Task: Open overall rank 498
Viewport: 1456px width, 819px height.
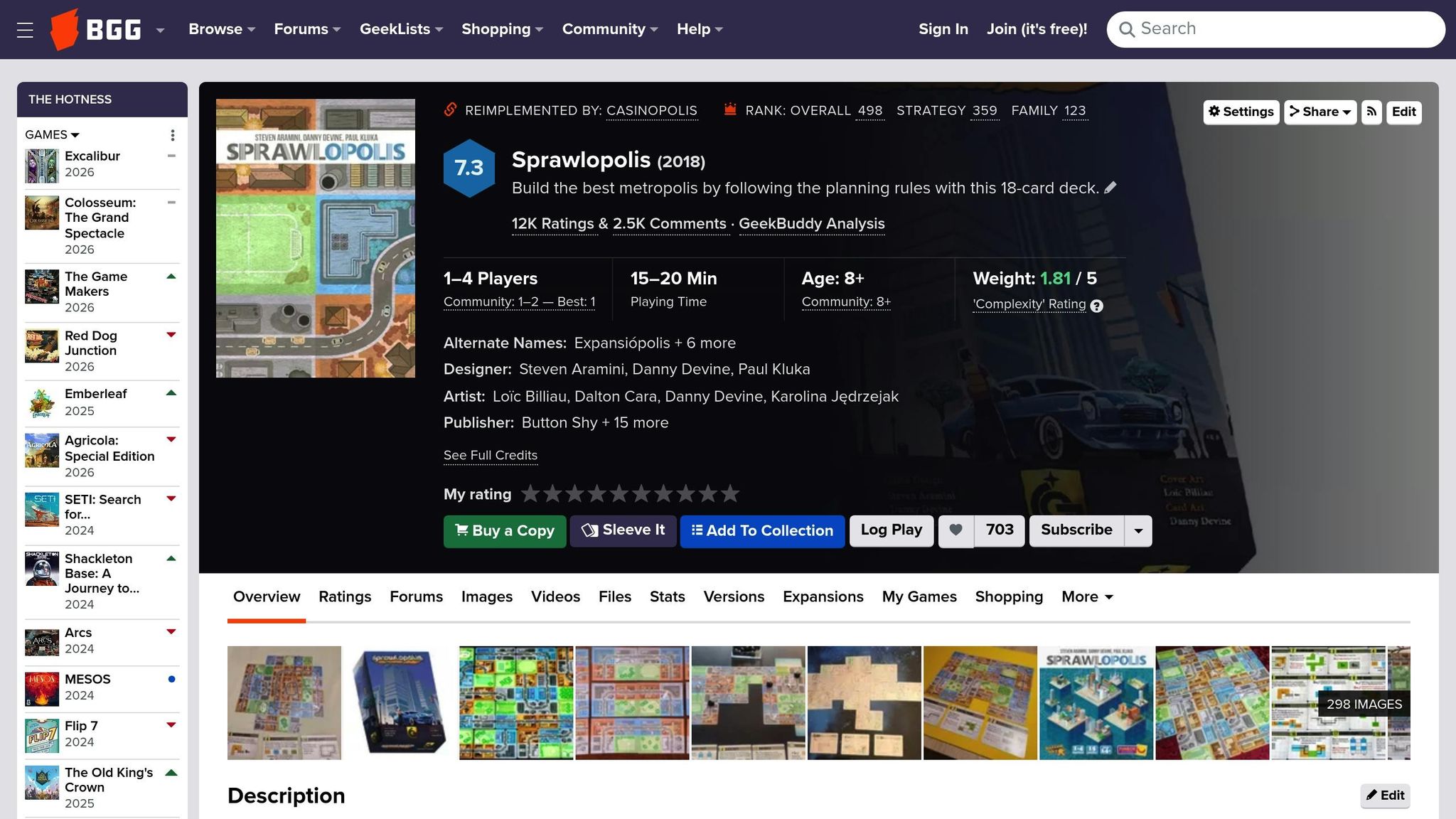Action: [870, 111]
